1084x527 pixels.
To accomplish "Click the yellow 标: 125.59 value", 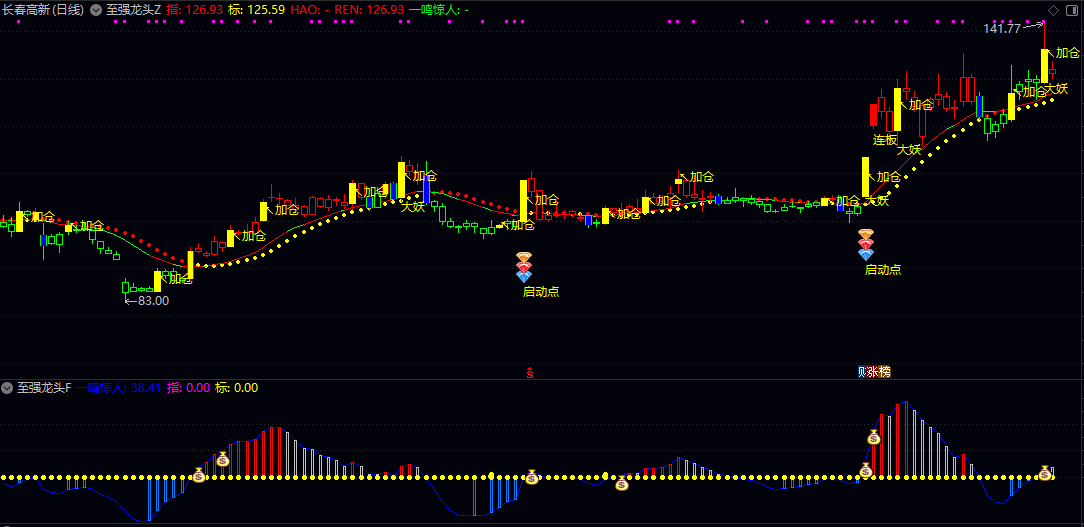I will click(x=256, y=10).
